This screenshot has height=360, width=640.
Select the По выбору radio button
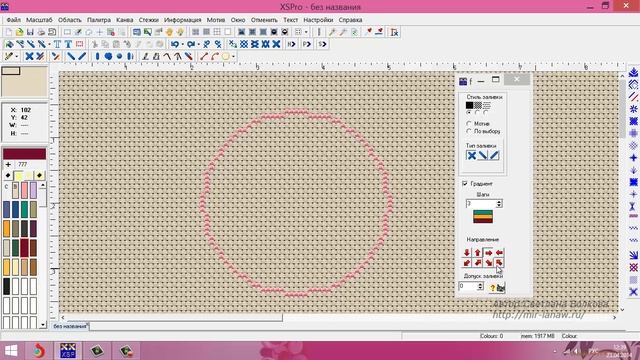[x=469, y=131]
